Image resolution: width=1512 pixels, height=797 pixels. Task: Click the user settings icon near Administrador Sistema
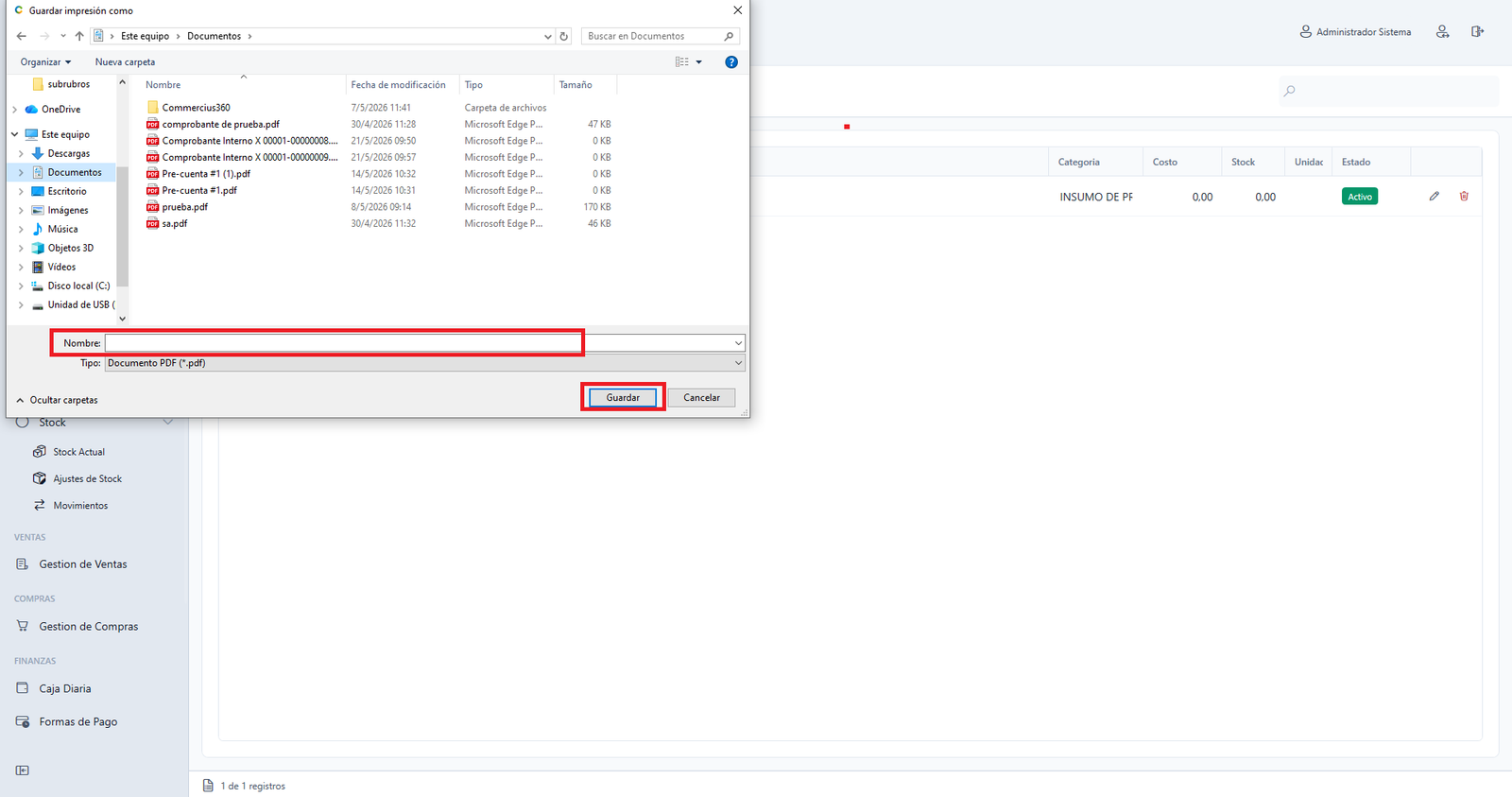point(1442,31)
